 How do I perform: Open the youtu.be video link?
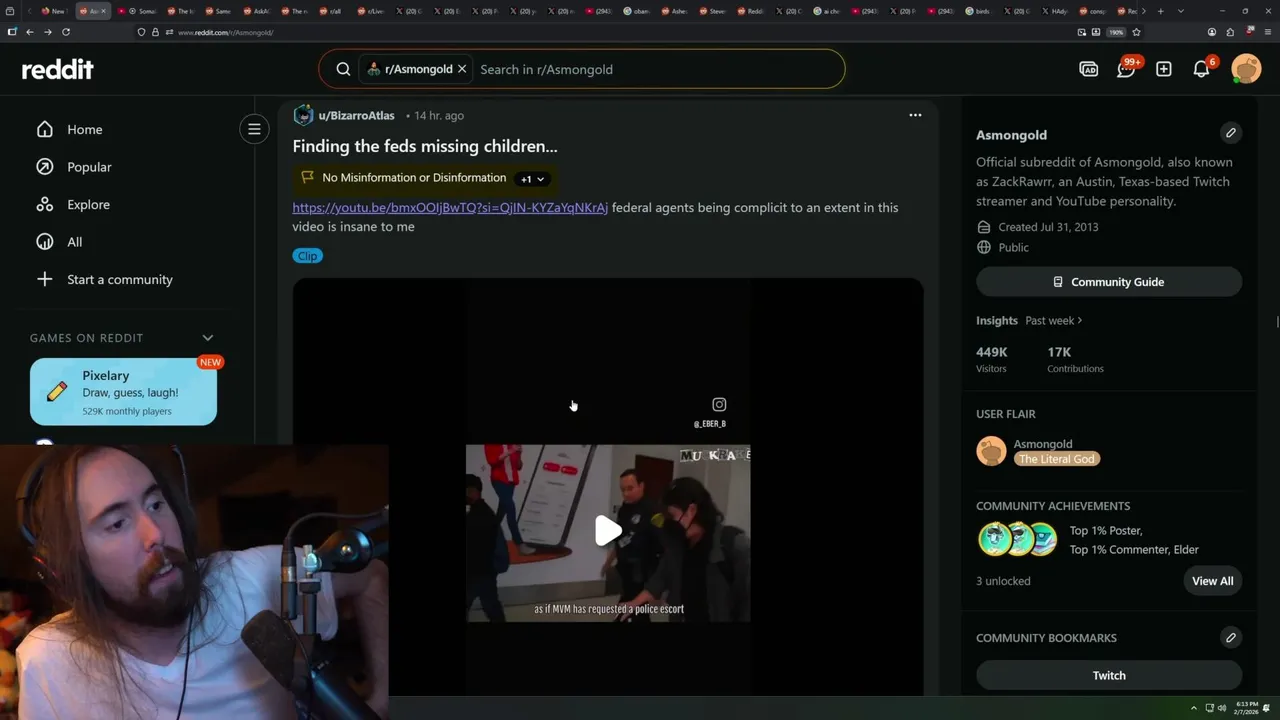pyautogui.click(x=450, y=207)
